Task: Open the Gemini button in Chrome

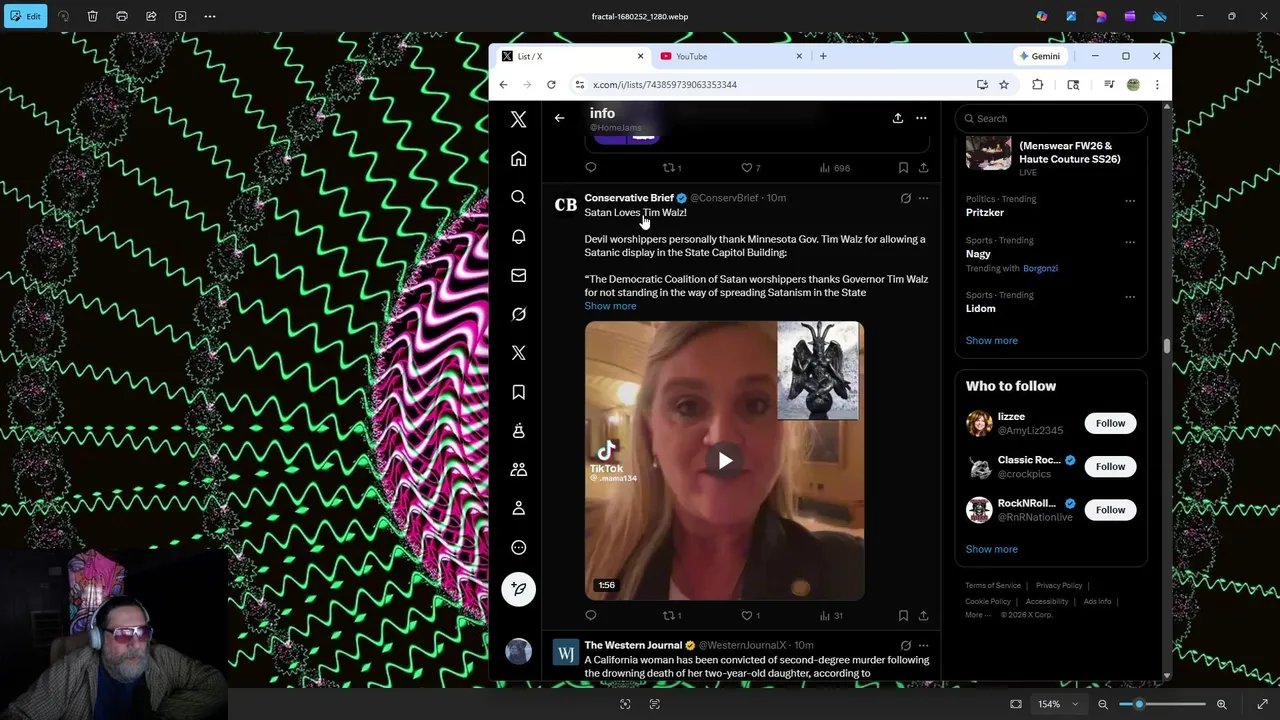Action: 1040,56
